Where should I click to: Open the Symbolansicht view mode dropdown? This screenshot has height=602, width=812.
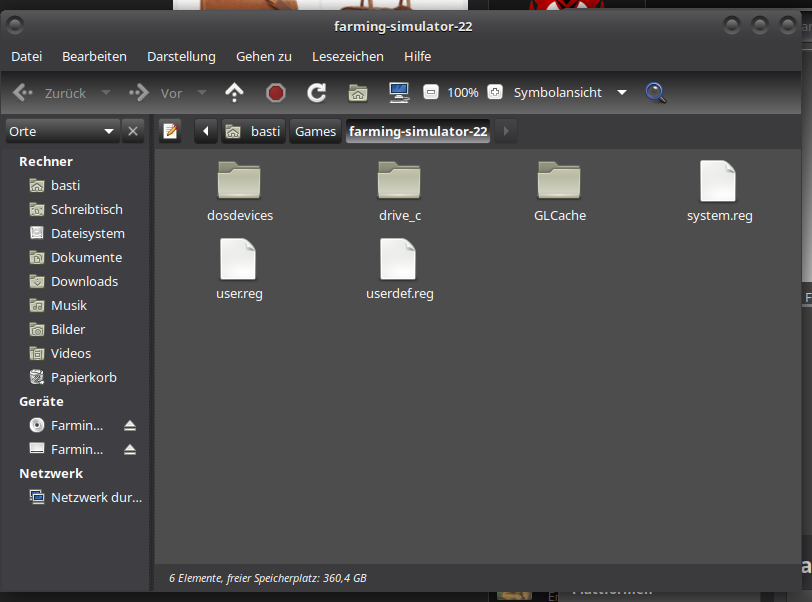point(570,93)
